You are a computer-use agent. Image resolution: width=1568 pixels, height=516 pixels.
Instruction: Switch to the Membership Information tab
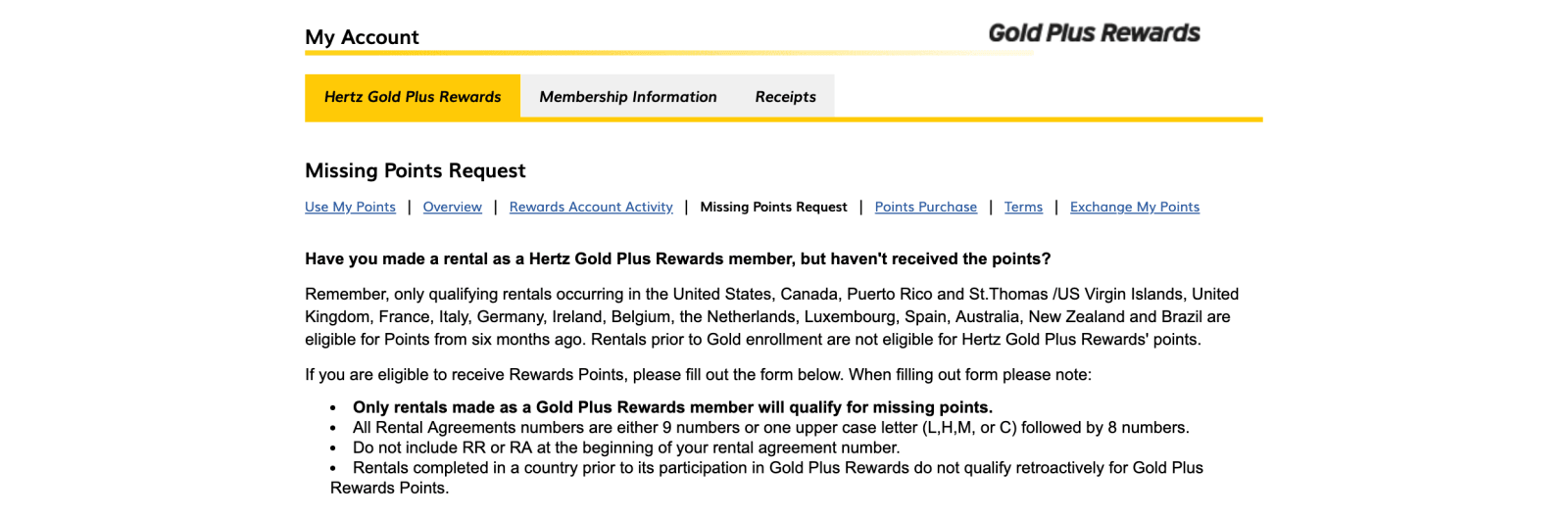(x=628, y=97)
